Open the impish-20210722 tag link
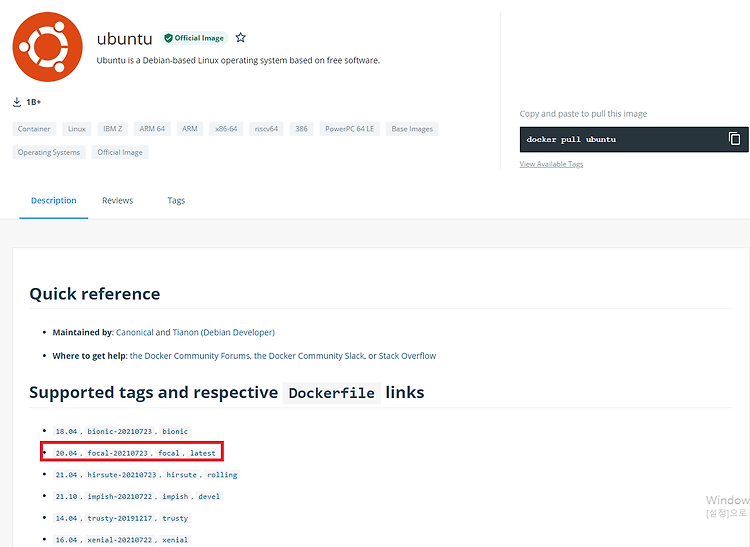The height and width of the screenshot is (547, 750). tap(120, 496)
